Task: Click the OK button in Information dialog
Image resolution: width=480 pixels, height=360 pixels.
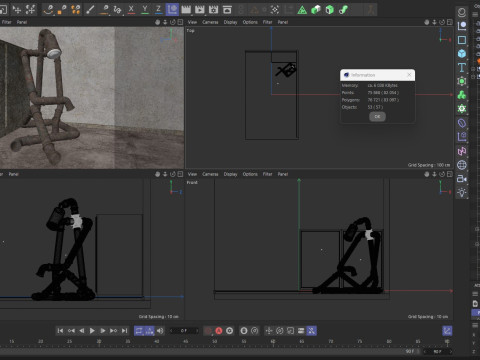Action: pyautogui.click(x=377, y=116)
